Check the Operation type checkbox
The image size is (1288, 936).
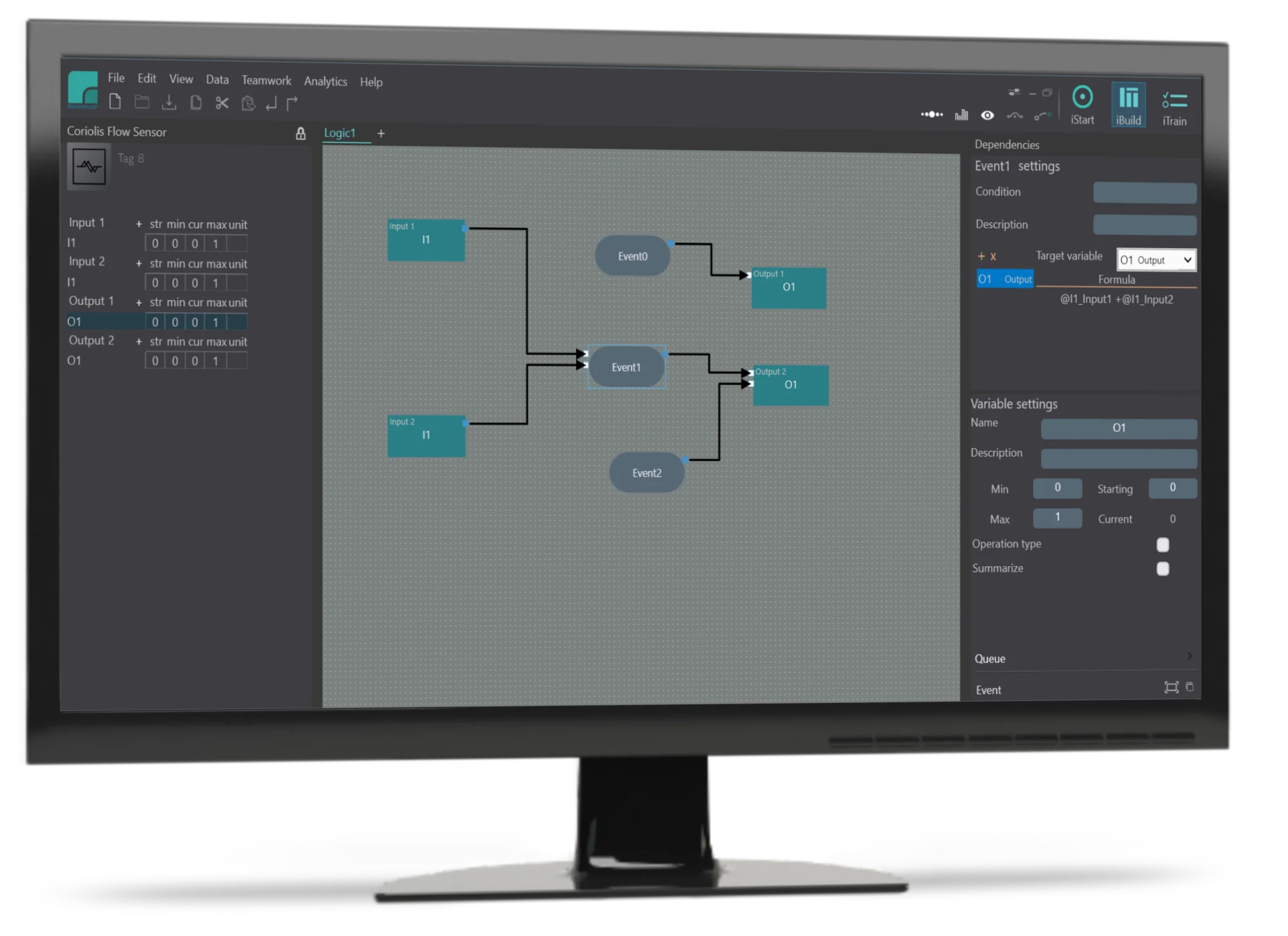(1163, 545)
